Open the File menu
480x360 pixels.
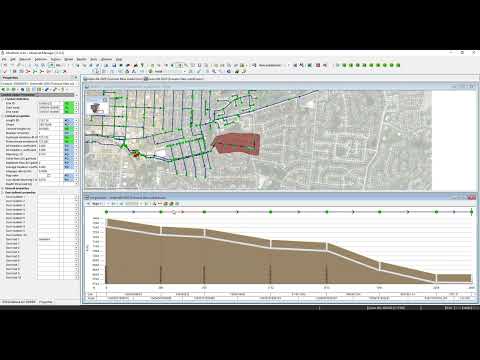pos(4,59)
